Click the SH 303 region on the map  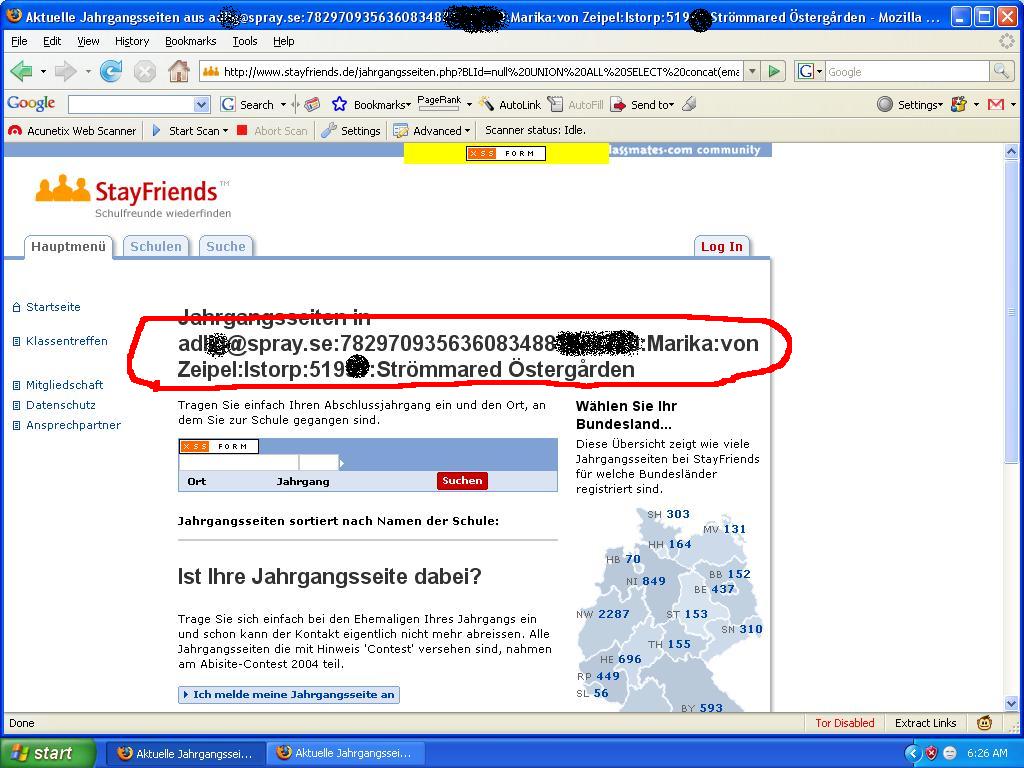(x=668, y=514)
